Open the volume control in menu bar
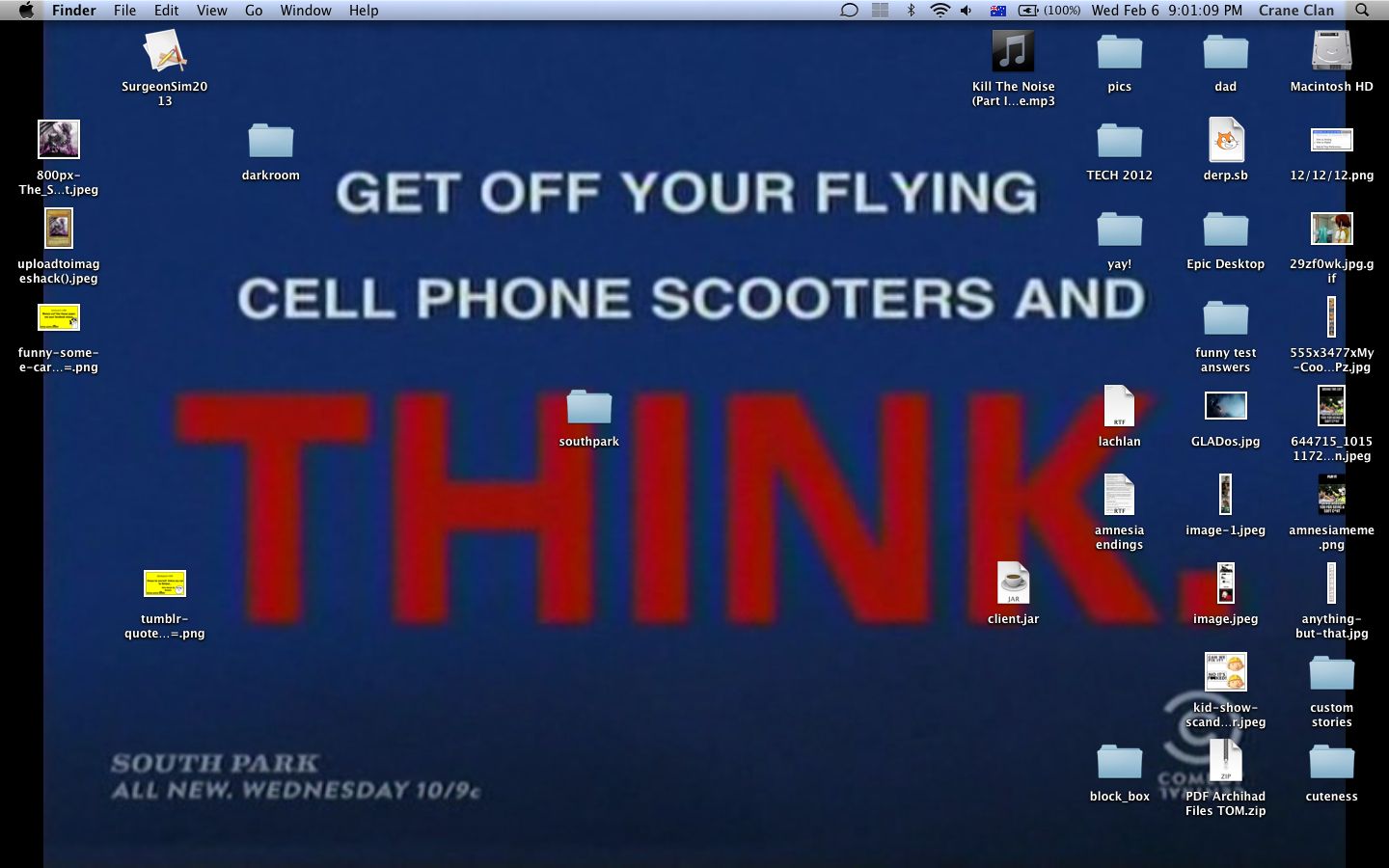This screenshot has width=1389, height=868. tap(967, 11)
